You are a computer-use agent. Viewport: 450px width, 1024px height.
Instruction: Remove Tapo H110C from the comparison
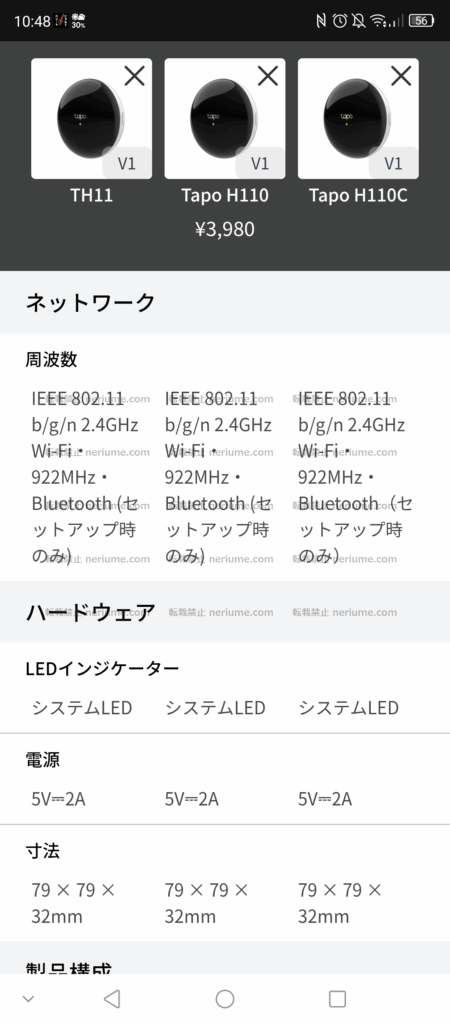401,76
